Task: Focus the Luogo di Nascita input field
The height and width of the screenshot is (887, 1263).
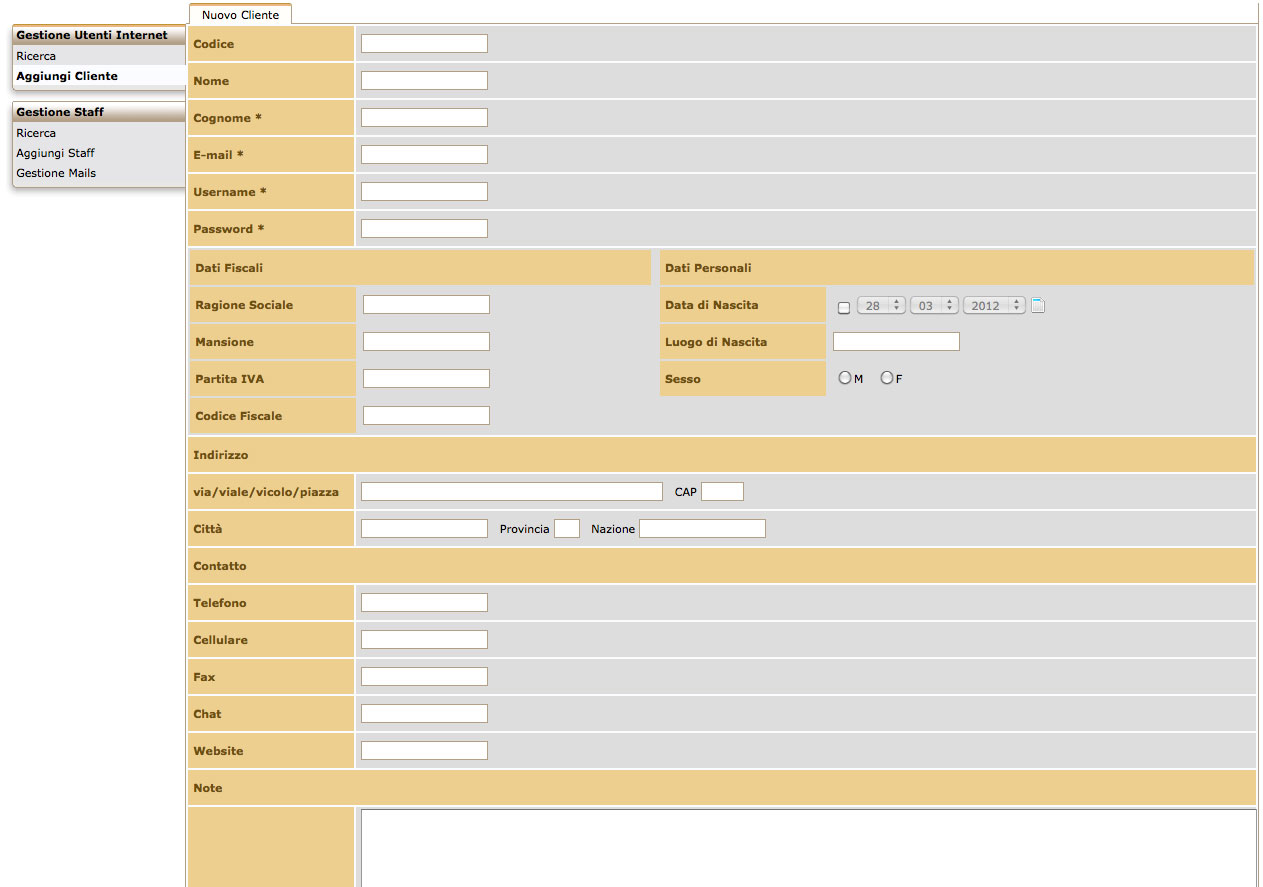Action: tap(896, 342)
